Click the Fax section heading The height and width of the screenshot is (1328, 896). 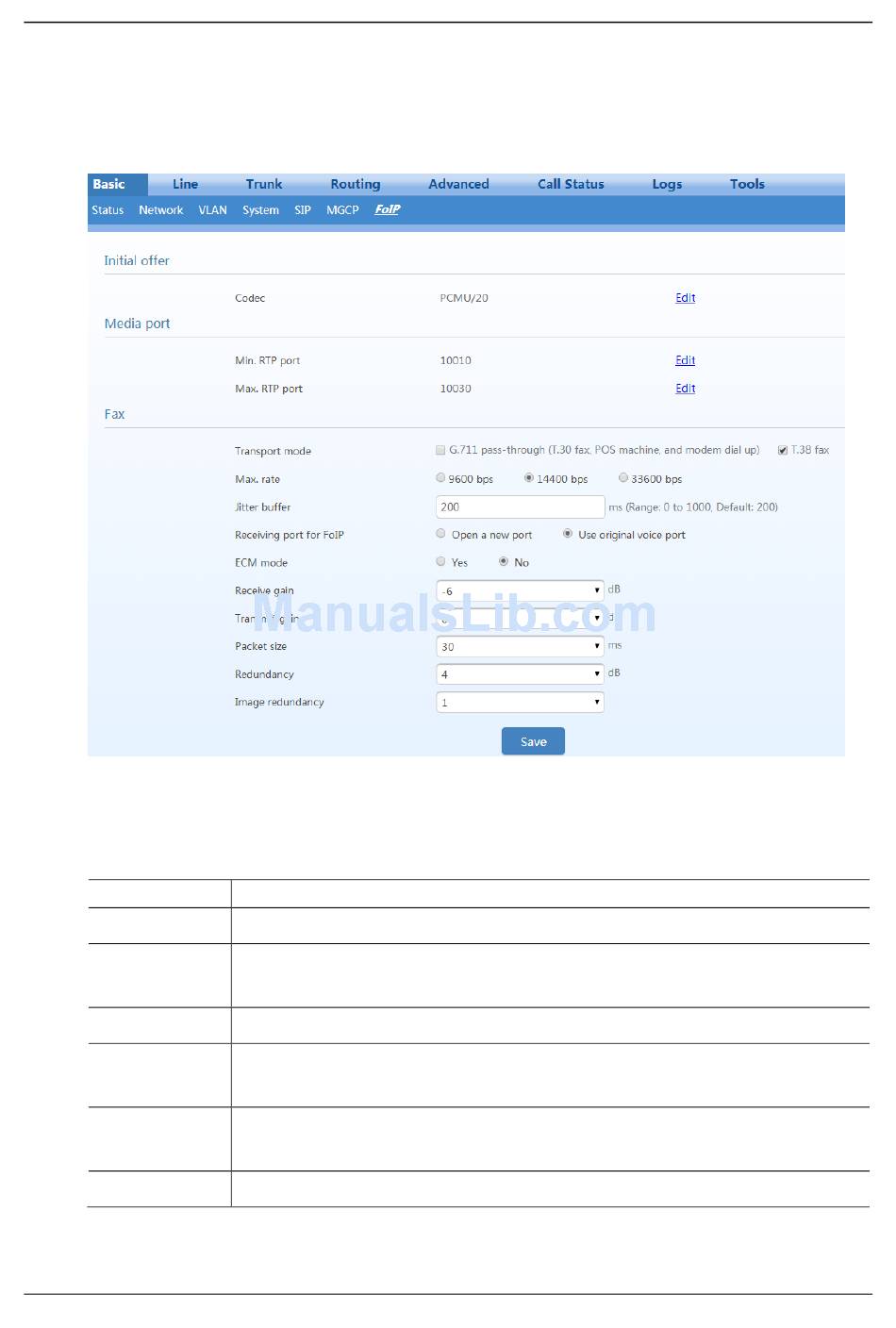pos(114,414)
